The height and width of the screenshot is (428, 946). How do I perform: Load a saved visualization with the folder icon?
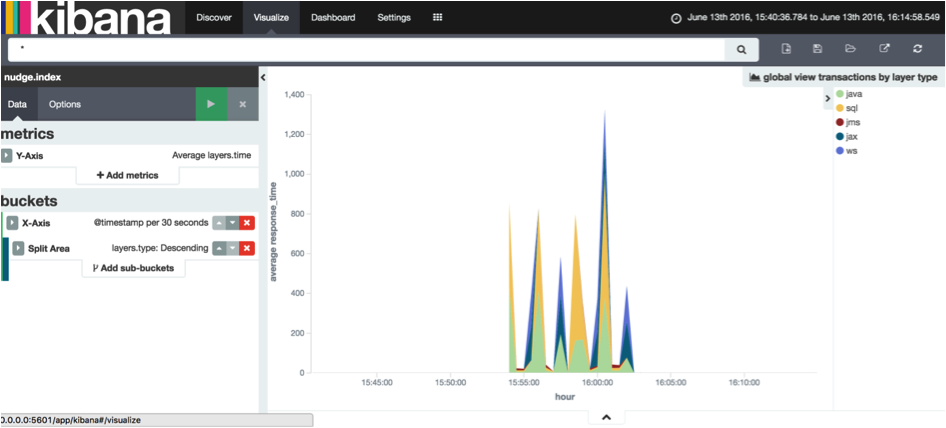(x=851, y=49)
